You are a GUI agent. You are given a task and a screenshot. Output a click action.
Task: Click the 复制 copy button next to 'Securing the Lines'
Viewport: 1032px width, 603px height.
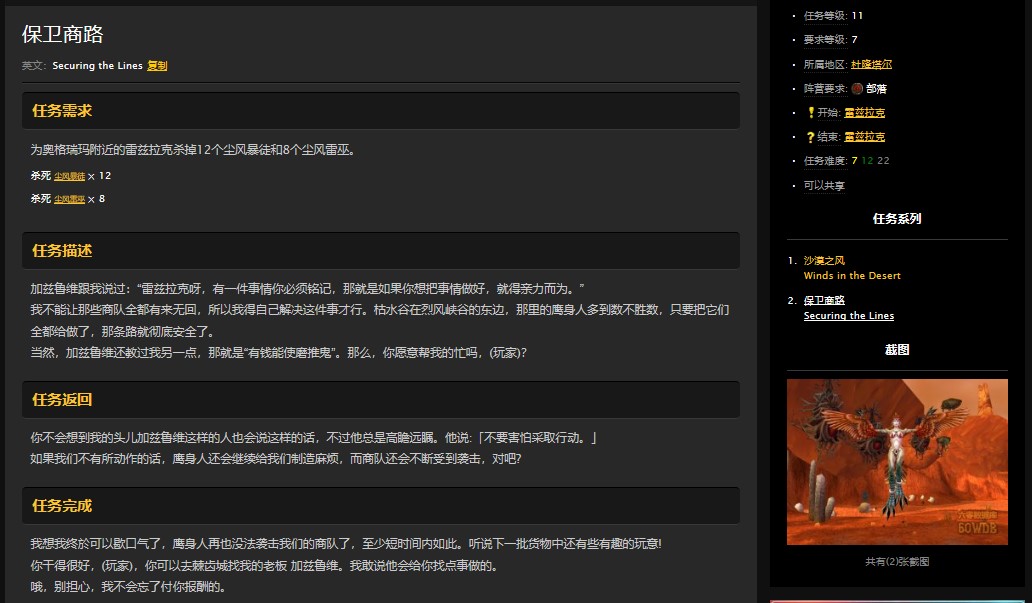[157, 65]
